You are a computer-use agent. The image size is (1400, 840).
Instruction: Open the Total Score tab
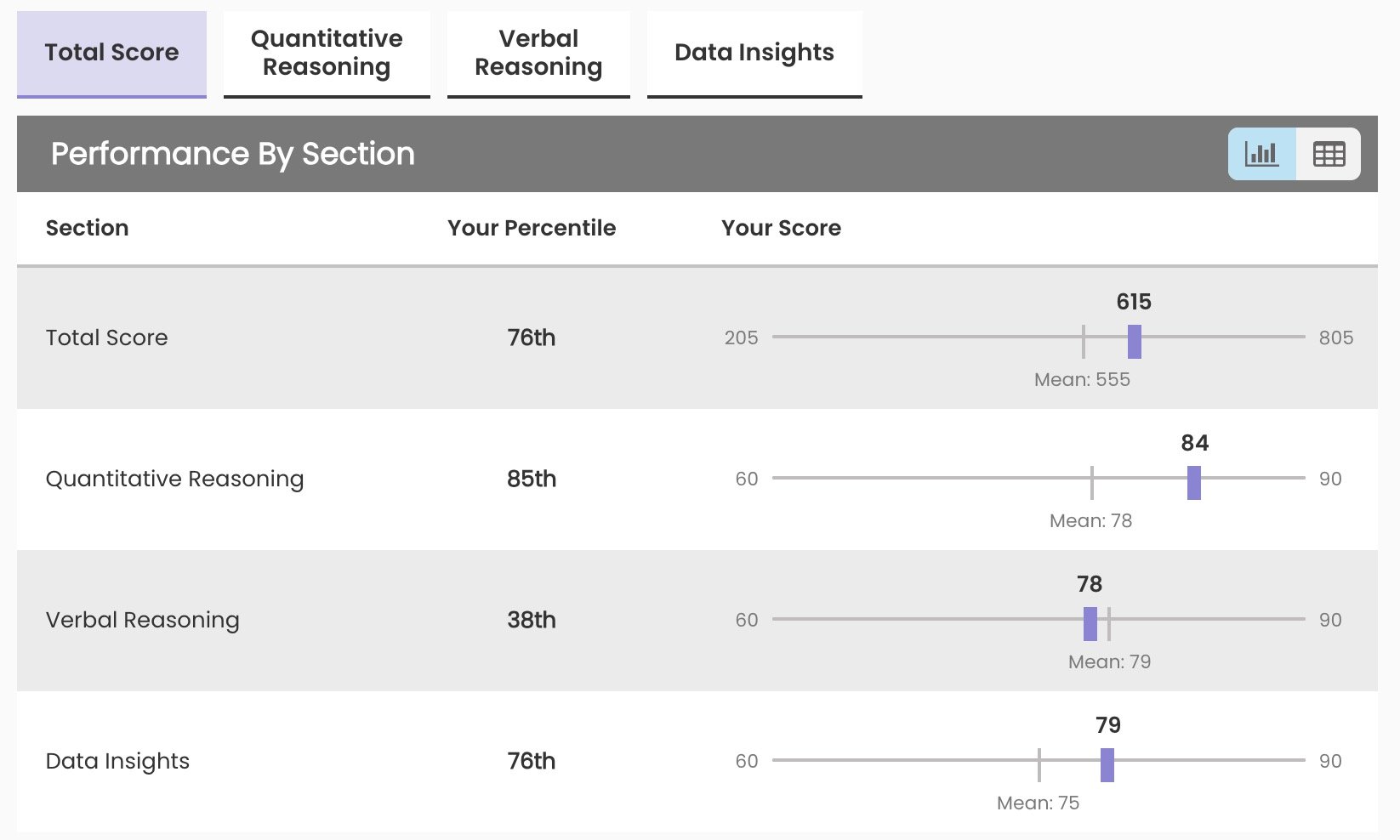point(111,53)
